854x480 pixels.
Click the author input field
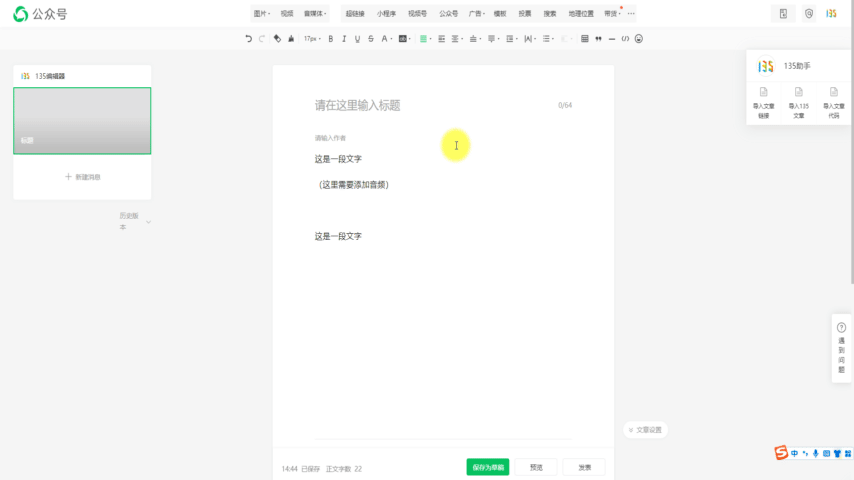point(443,138)
